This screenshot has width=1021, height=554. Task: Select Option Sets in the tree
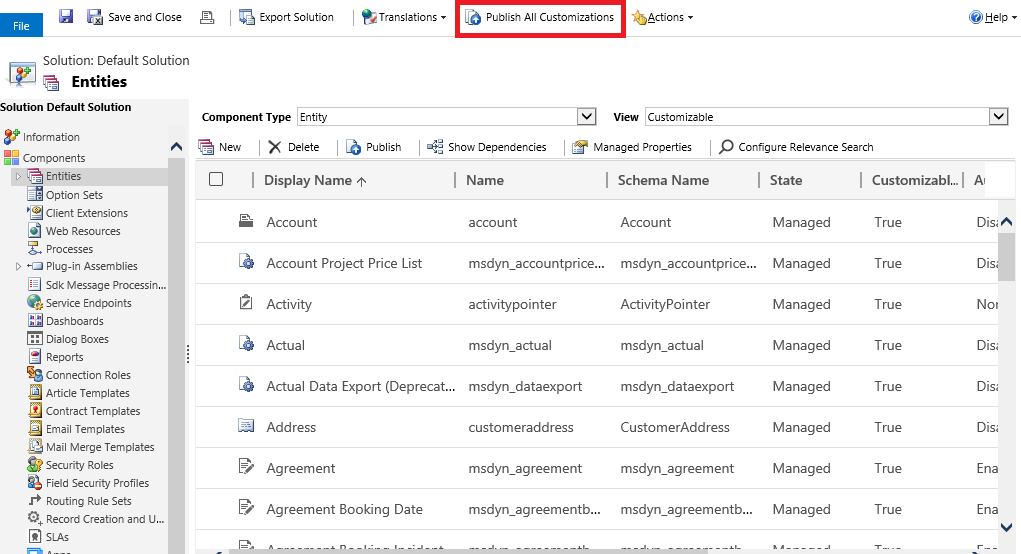point(74,195)
